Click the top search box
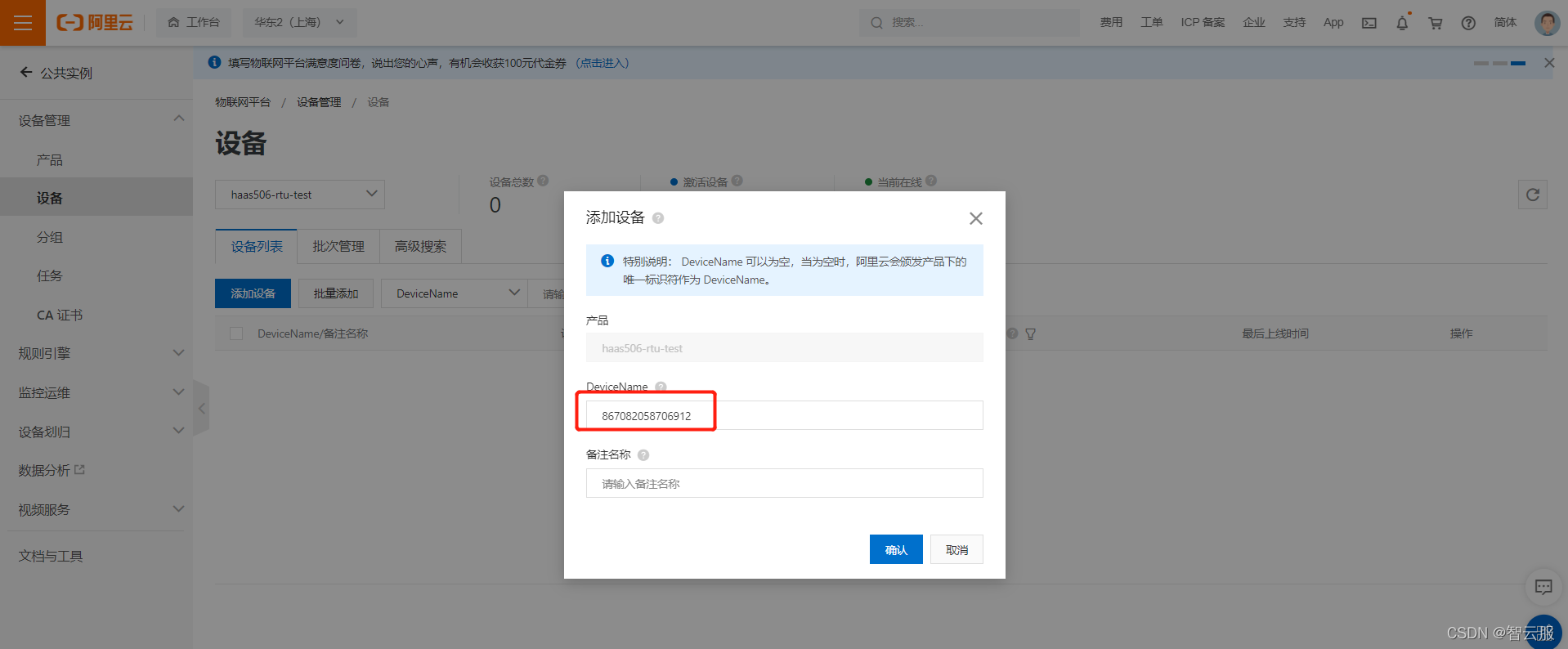Image resolution: width=1568 pixels, height=649 pixels. coord(969,23)
